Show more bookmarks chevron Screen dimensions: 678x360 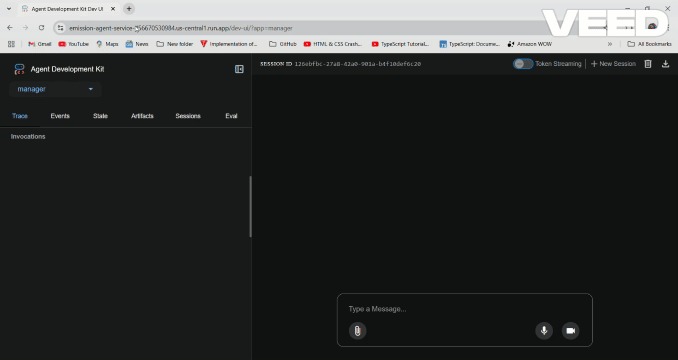[610, 44]
